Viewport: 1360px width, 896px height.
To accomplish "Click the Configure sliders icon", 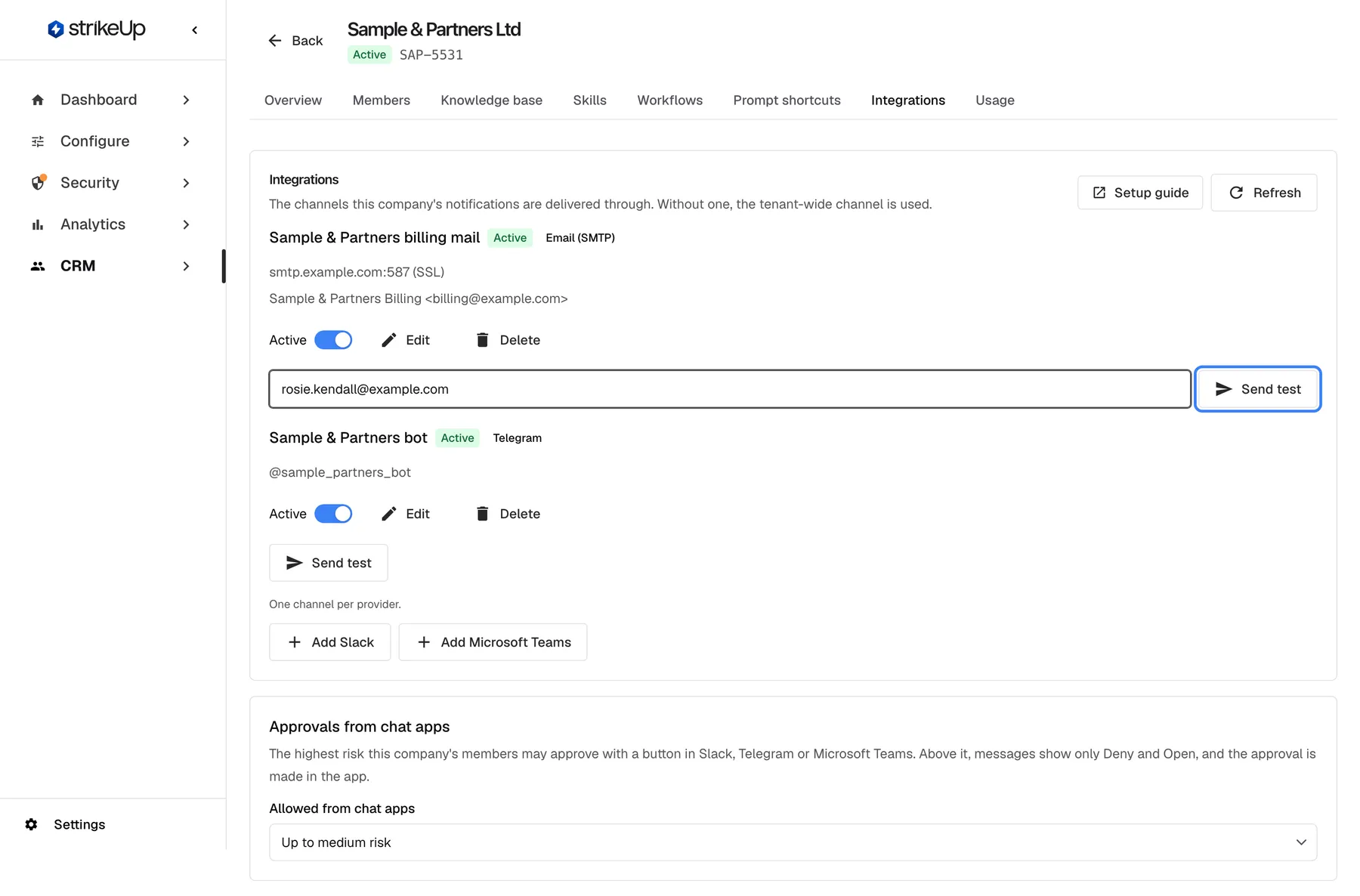I will point(38,141).
